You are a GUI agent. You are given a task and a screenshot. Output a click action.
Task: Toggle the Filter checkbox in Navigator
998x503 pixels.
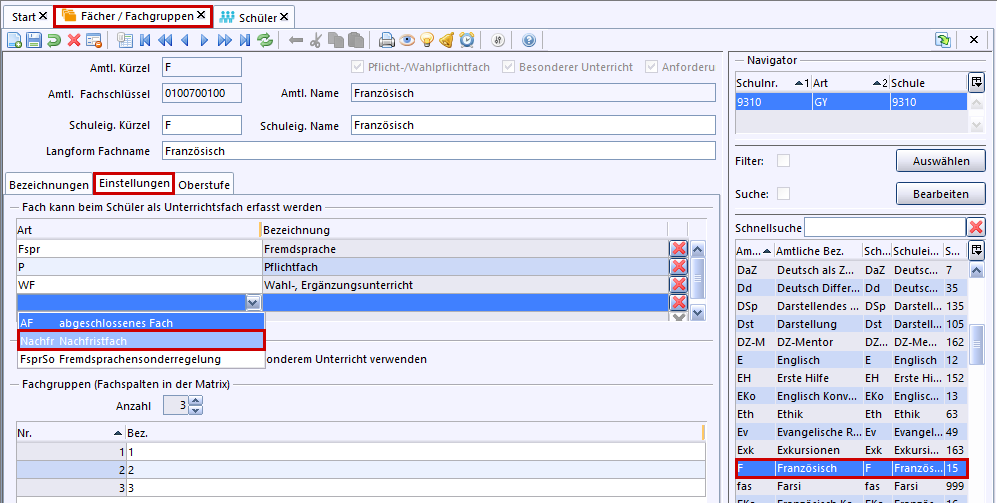coord(784,160)
